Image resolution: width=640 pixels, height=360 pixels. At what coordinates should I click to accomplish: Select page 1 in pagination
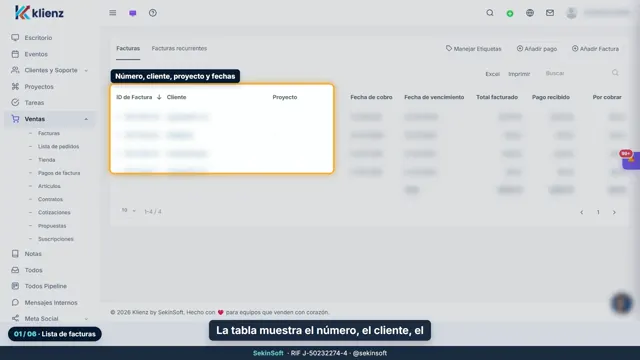tap(598, 212)
